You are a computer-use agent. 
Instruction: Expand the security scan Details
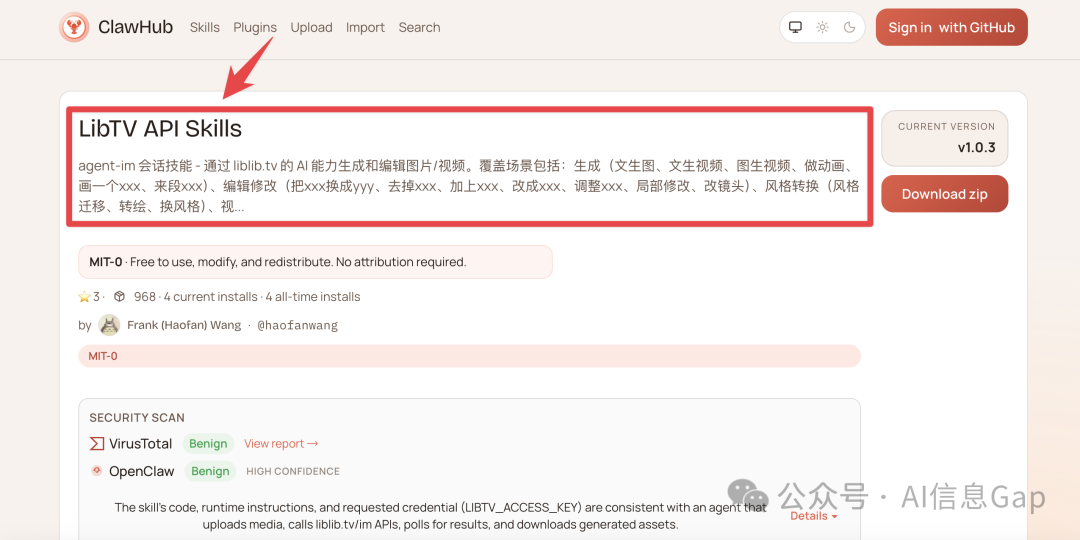point(814,516)
